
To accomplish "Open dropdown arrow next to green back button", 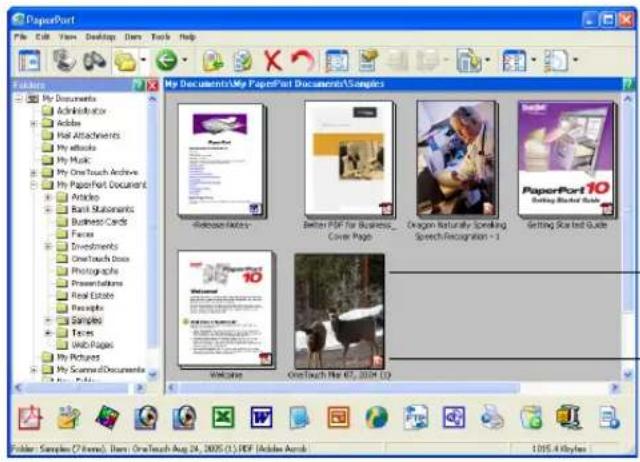I will point(185,60).
